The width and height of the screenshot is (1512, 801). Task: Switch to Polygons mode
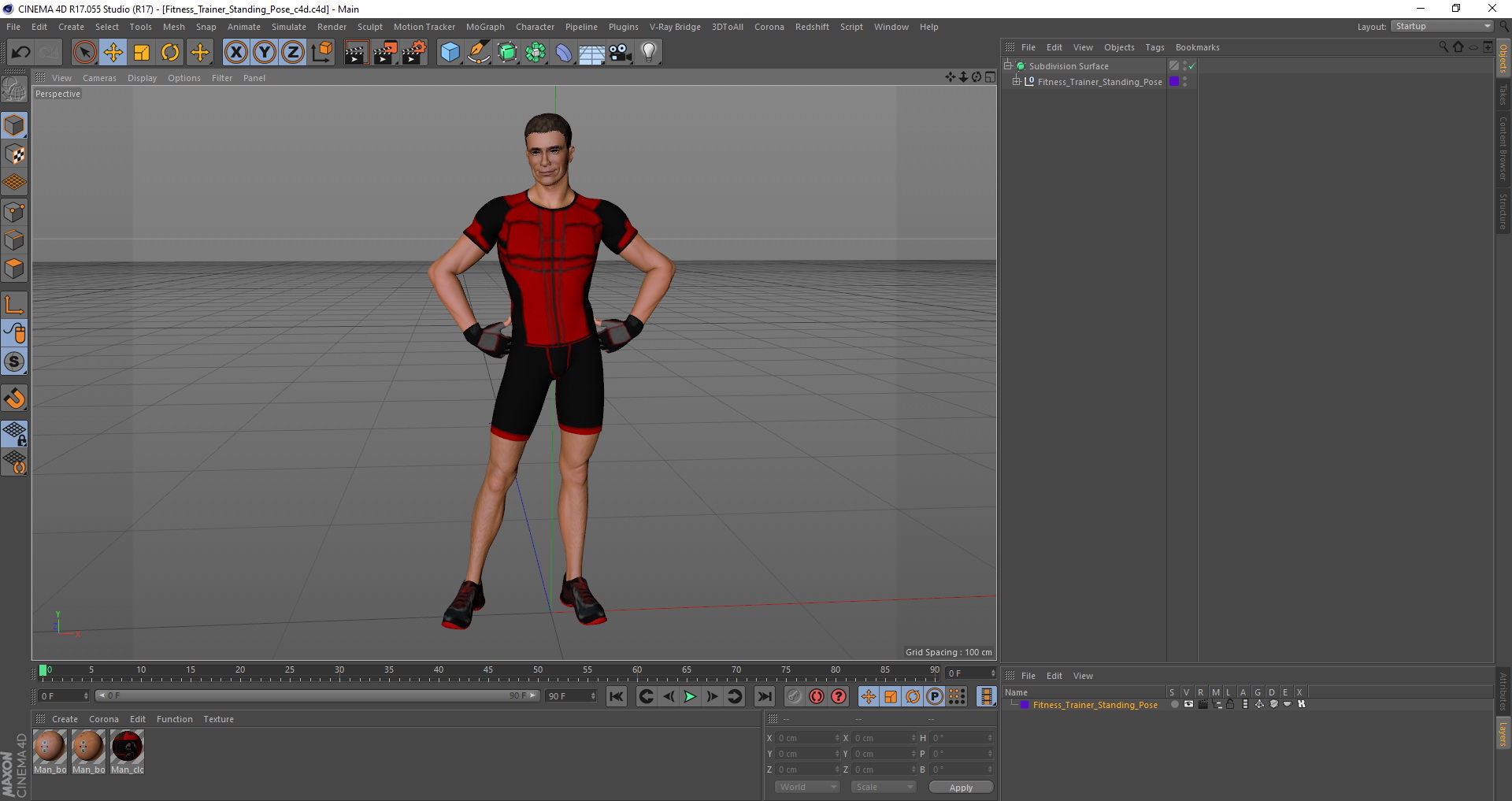(14, 269)
